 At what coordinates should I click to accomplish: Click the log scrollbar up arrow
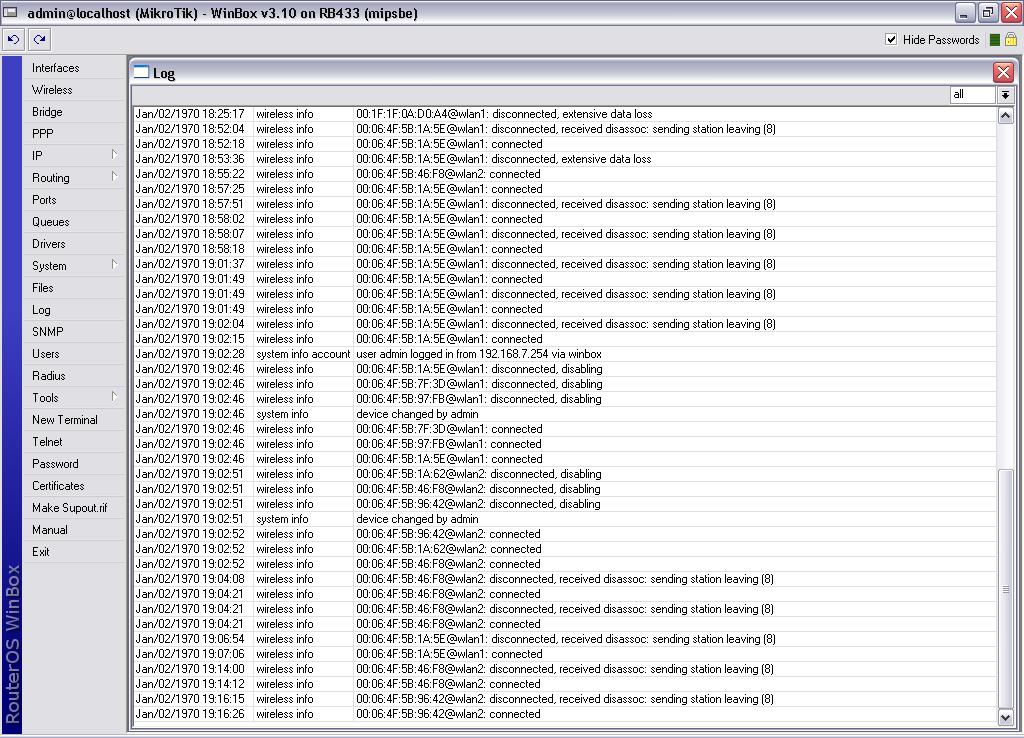1005,116
